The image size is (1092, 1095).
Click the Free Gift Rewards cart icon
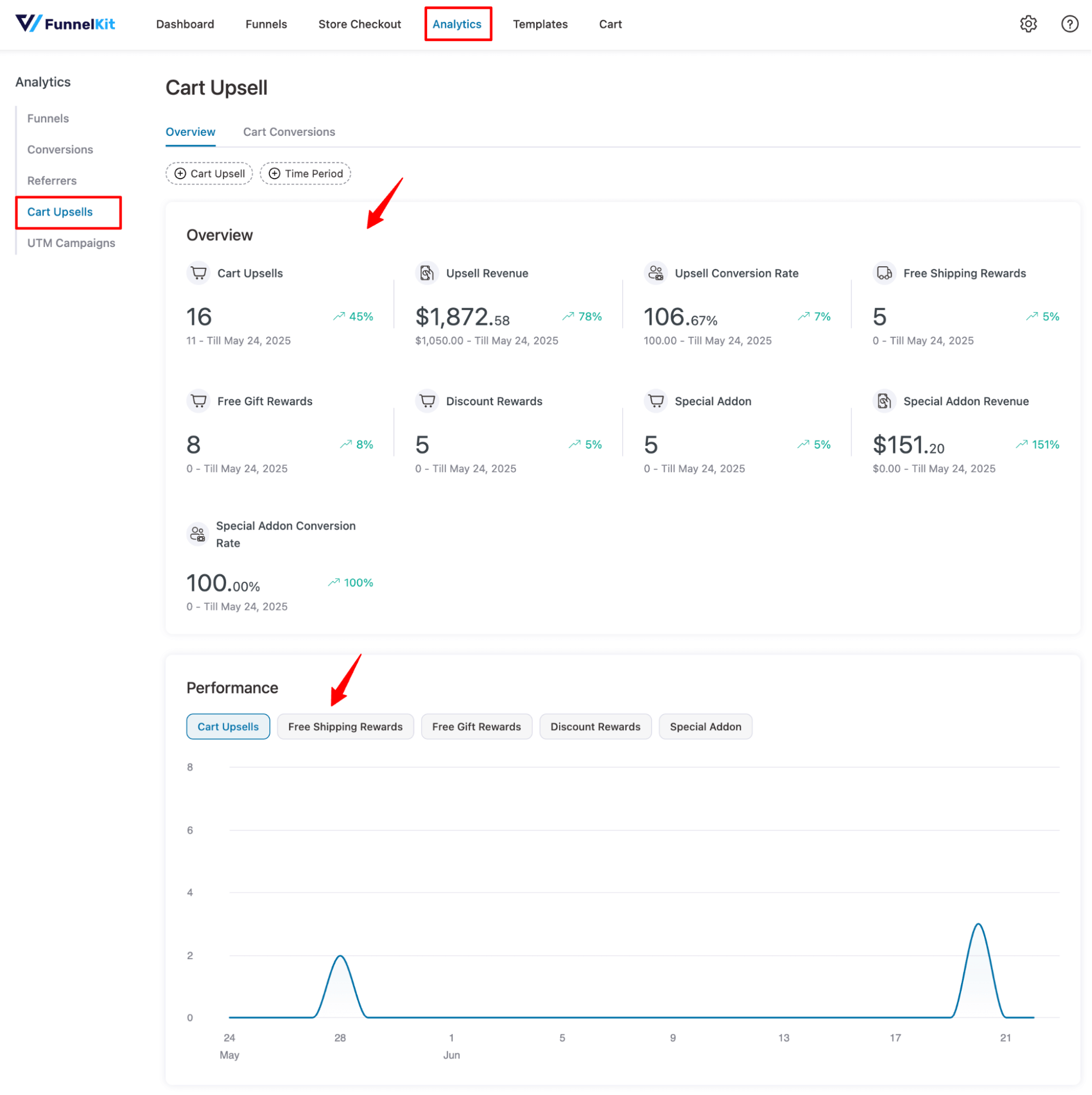click(x=198, y=402)
